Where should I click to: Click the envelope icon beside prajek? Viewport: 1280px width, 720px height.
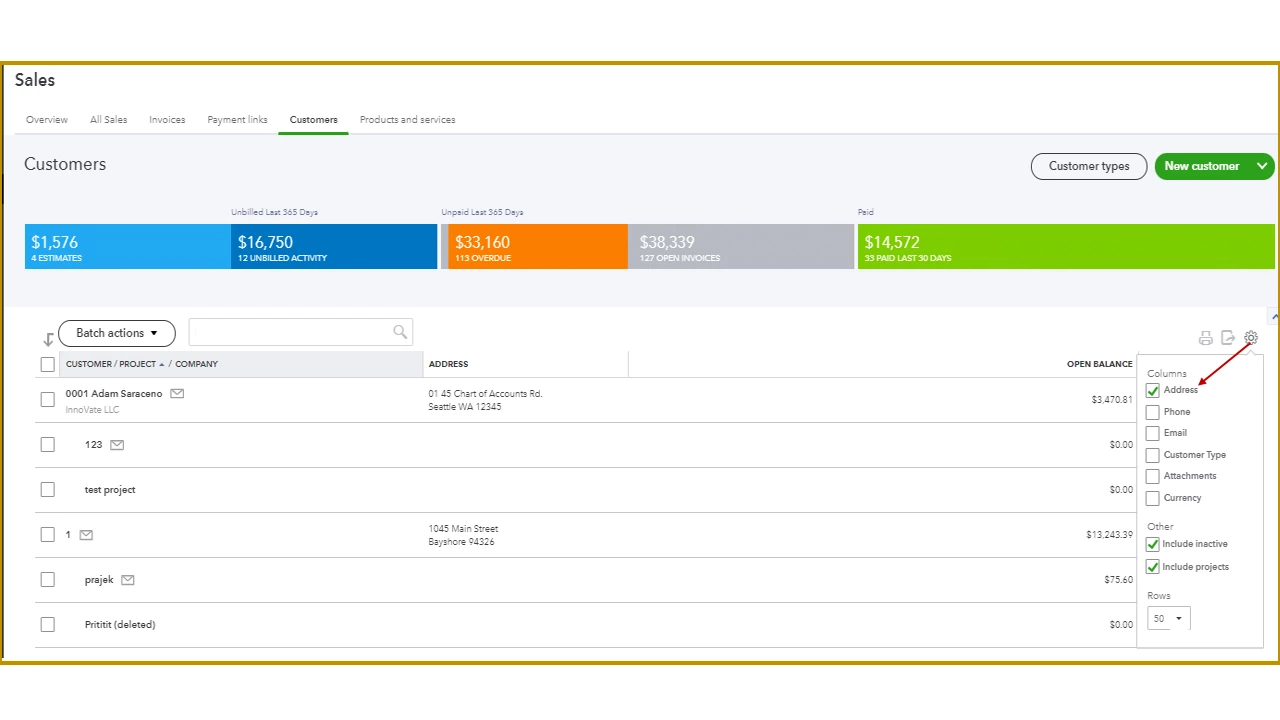click(128, 580)
